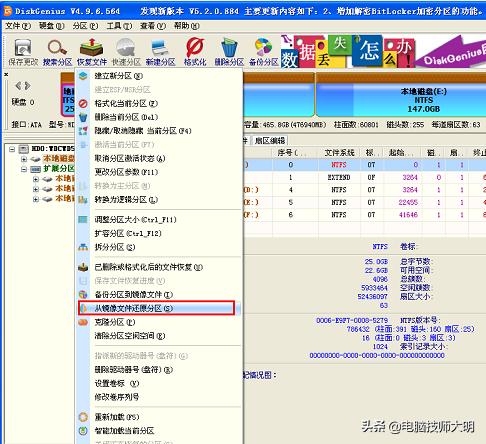Select 取消分区激活状态 menu entry
Viewport: 486px width, 444px height.
[159, 158]
